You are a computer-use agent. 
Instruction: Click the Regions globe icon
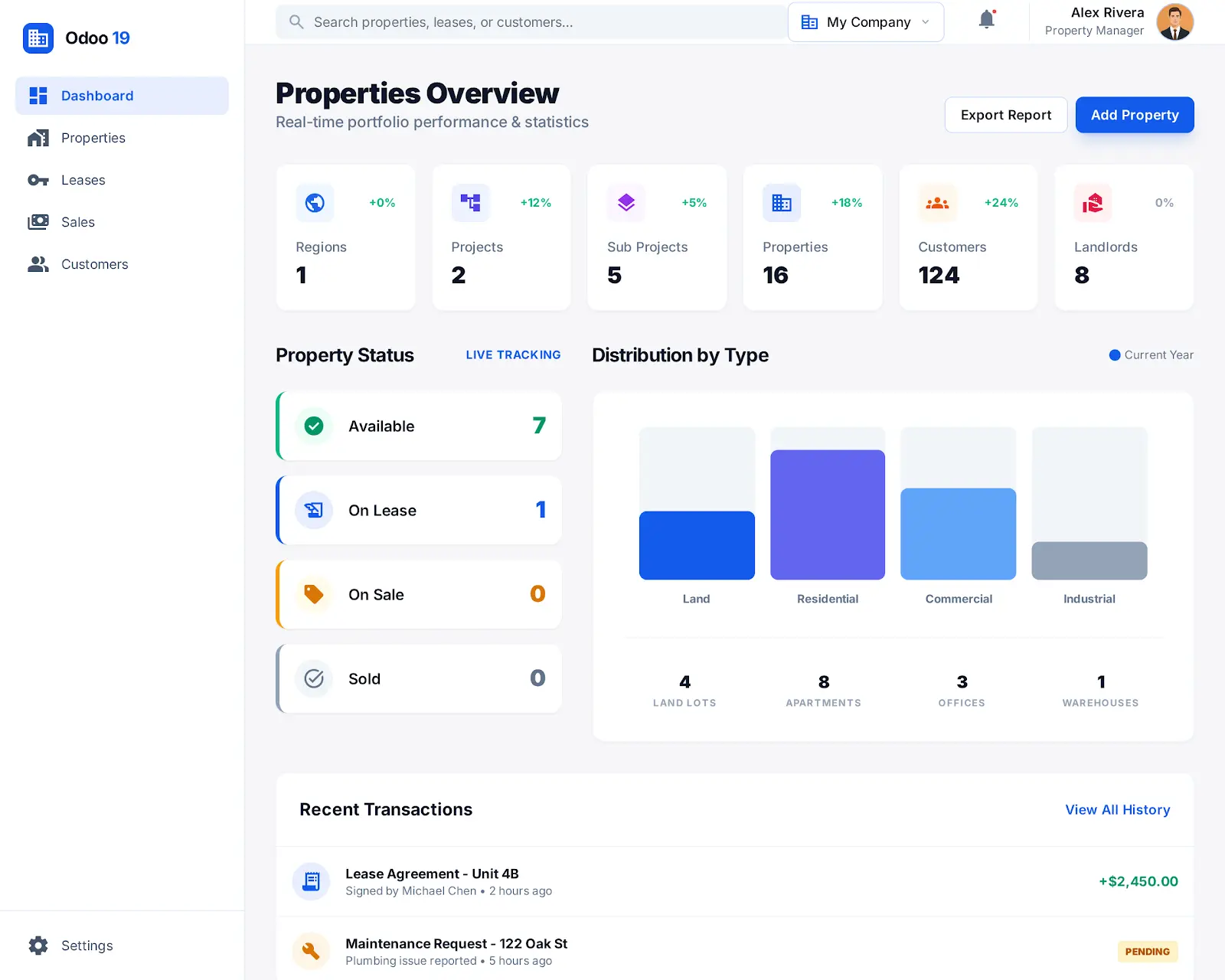point(315,203)
